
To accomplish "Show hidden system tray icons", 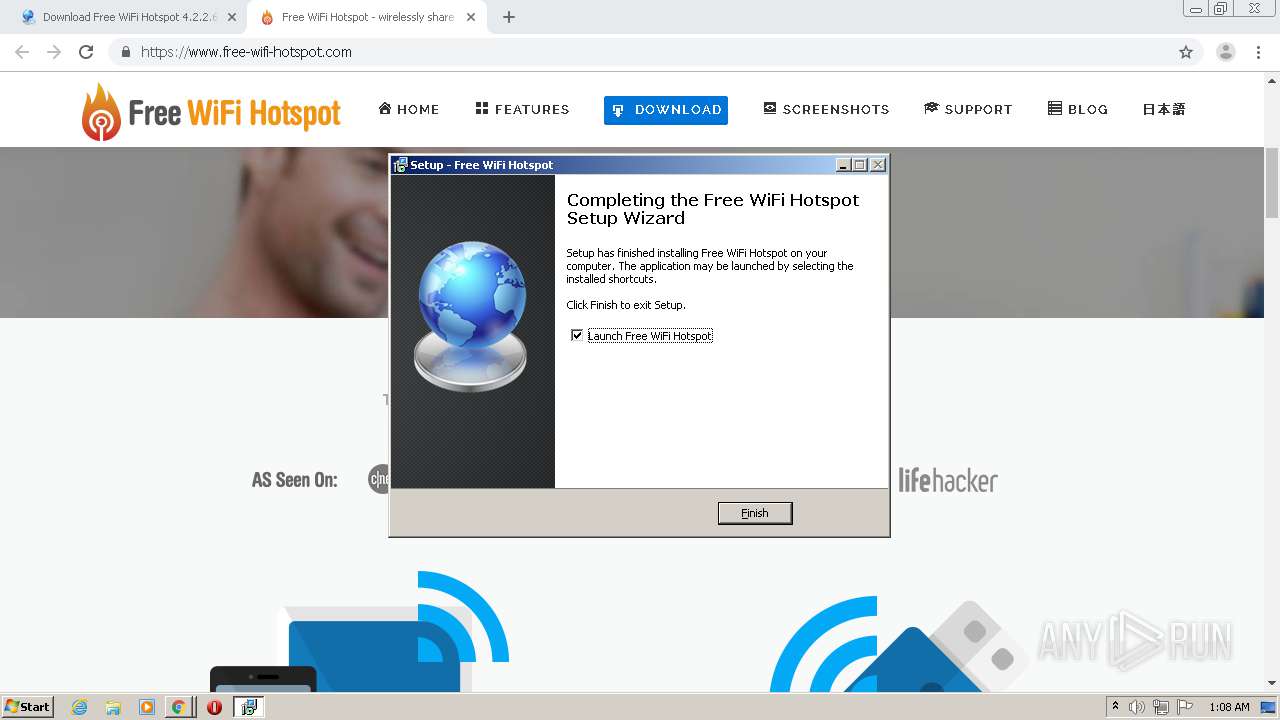I will click(x=1115, y=707).
